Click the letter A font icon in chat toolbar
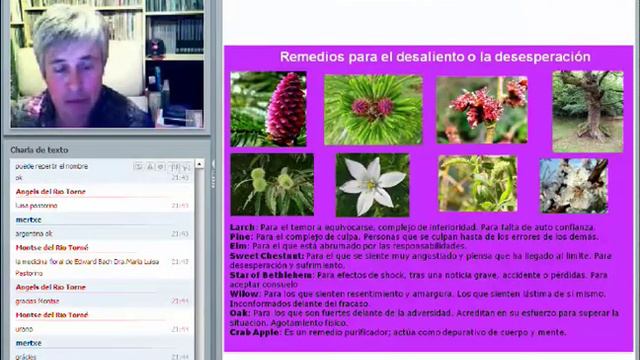The width and height of the screenshot is (640, 360). (150, 167)
